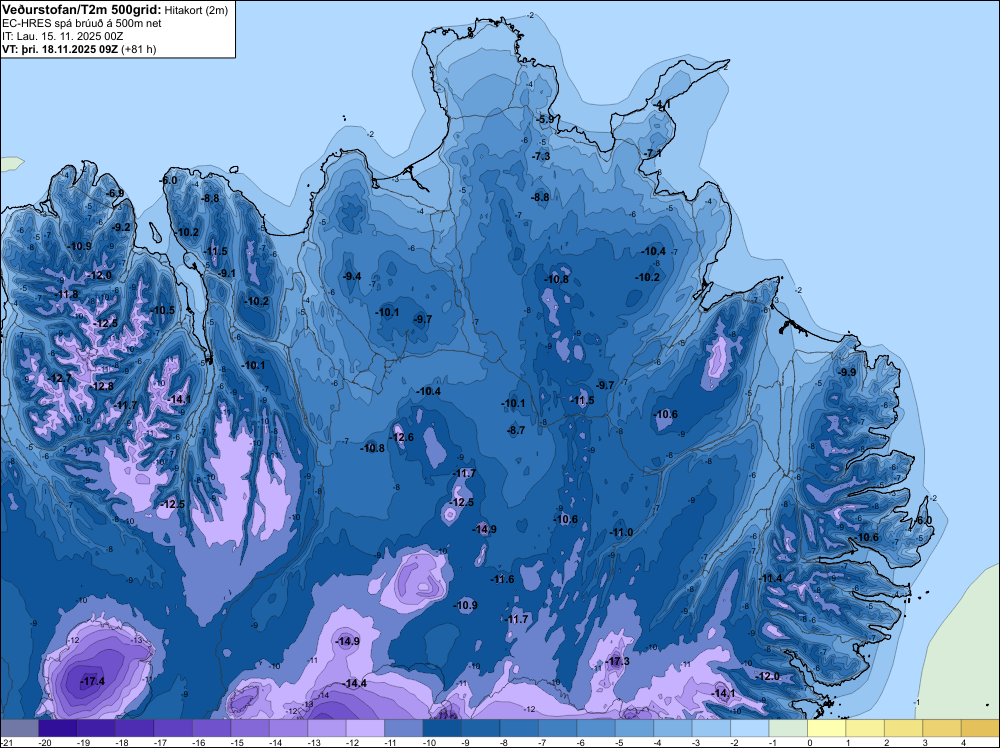Click the initial time line 'IT: Lau. 15. 11. 2025 00Z'
1000x748 pixels.
(62, 36)
